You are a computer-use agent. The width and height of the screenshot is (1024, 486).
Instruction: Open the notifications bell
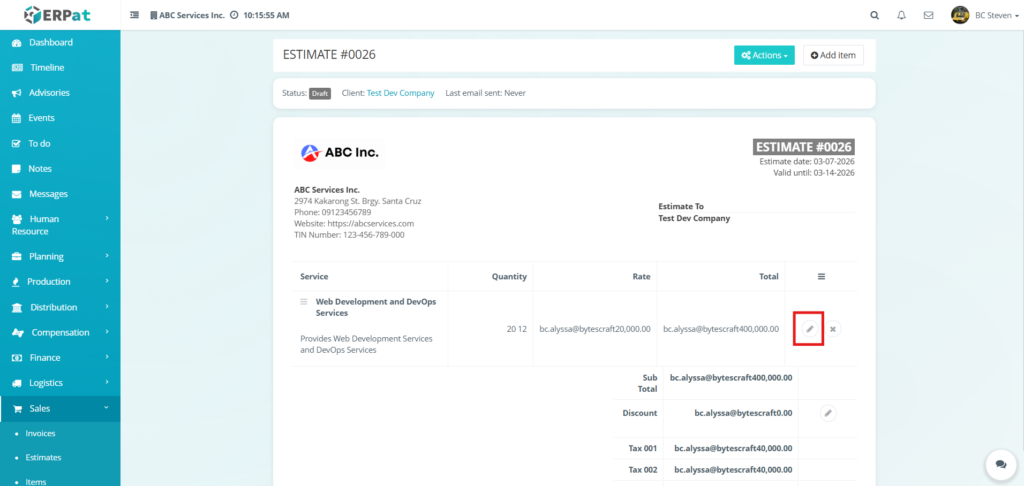click(x=901, y=16)
